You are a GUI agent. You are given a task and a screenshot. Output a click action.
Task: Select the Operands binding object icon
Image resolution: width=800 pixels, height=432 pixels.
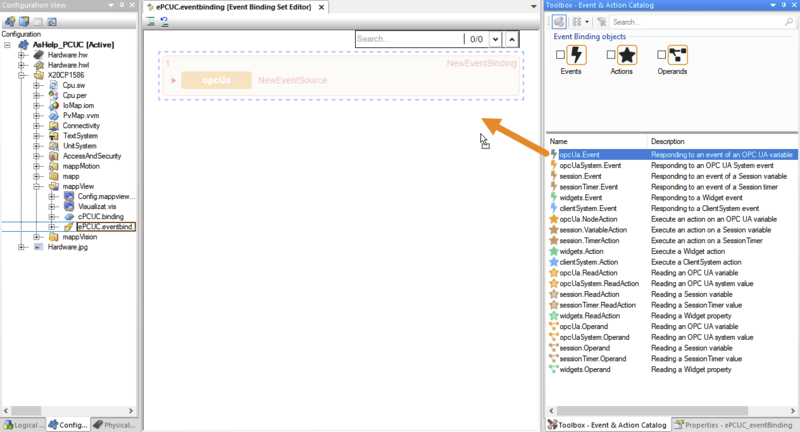678,55
